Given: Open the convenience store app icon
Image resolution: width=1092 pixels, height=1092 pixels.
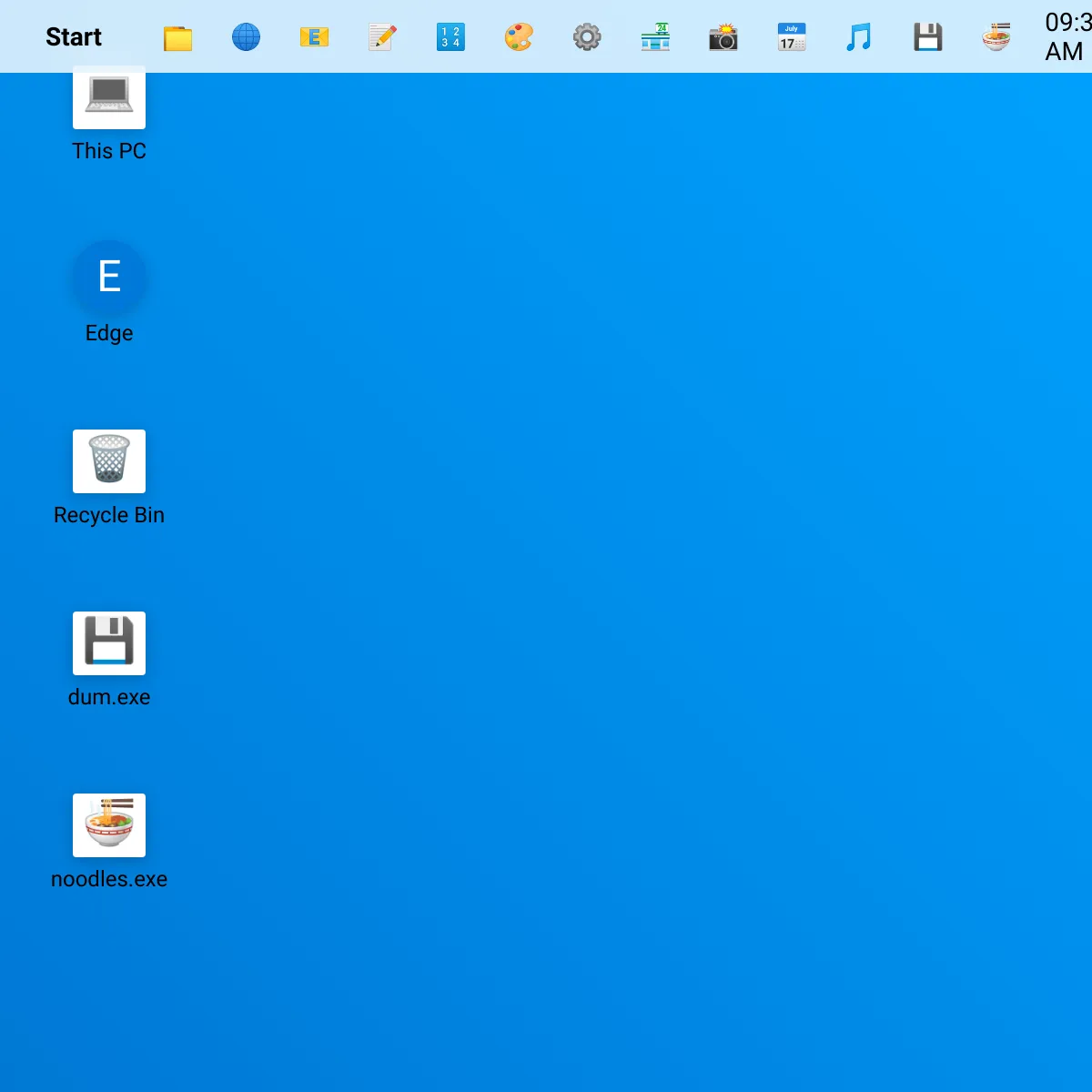Looking at the screenshot, I should (x=654, y=36).
